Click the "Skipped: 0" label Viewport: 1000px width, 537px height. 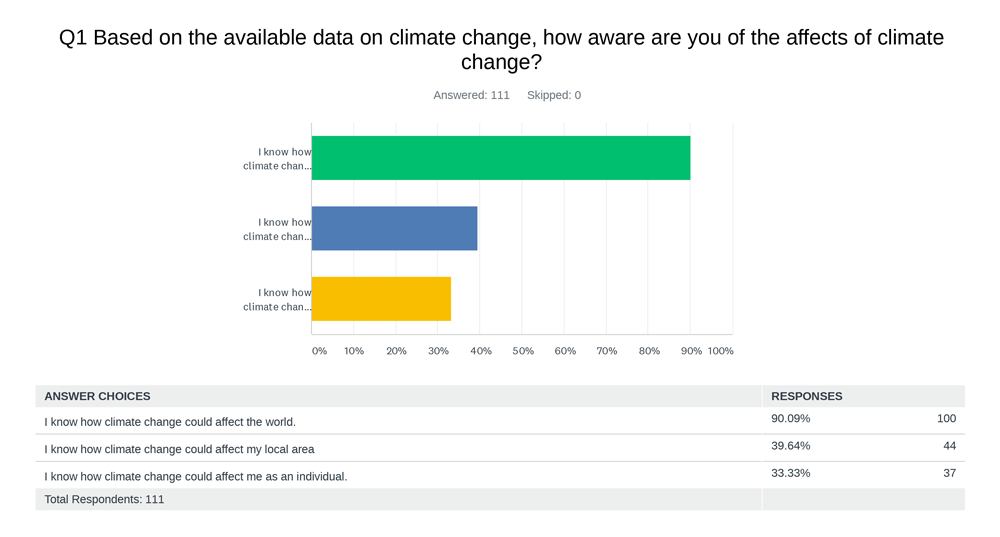click(553, 95)
